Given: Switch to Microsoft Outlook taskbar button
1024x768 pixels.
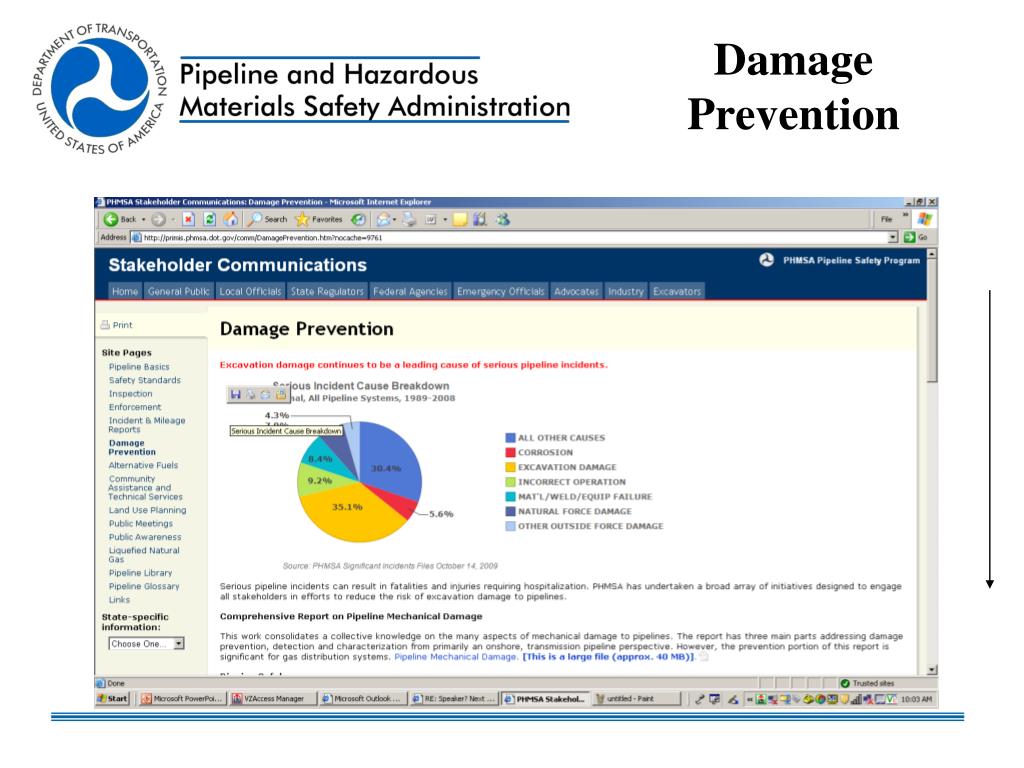Looking at the screenshot, I should [x=362, y=699].
